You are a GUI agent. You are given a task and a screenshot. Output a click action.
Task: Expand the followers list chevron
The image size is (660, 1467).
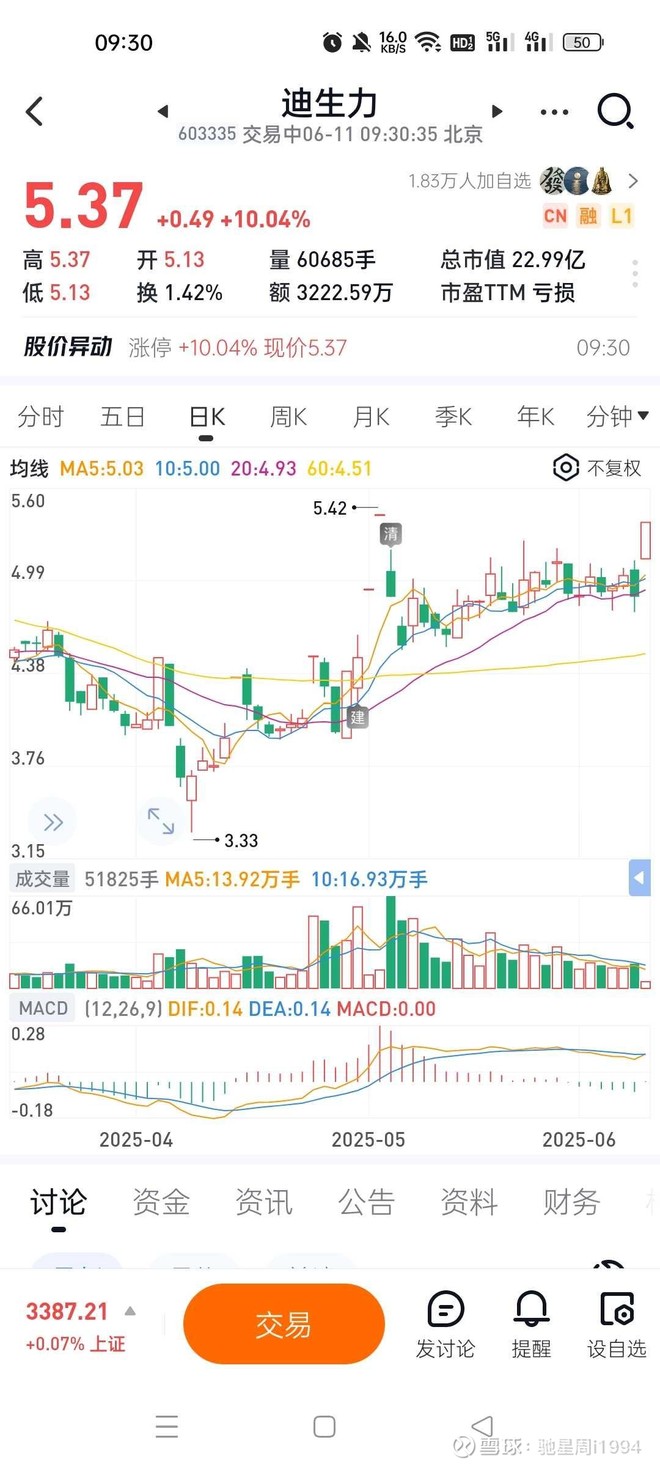point(633,181)
